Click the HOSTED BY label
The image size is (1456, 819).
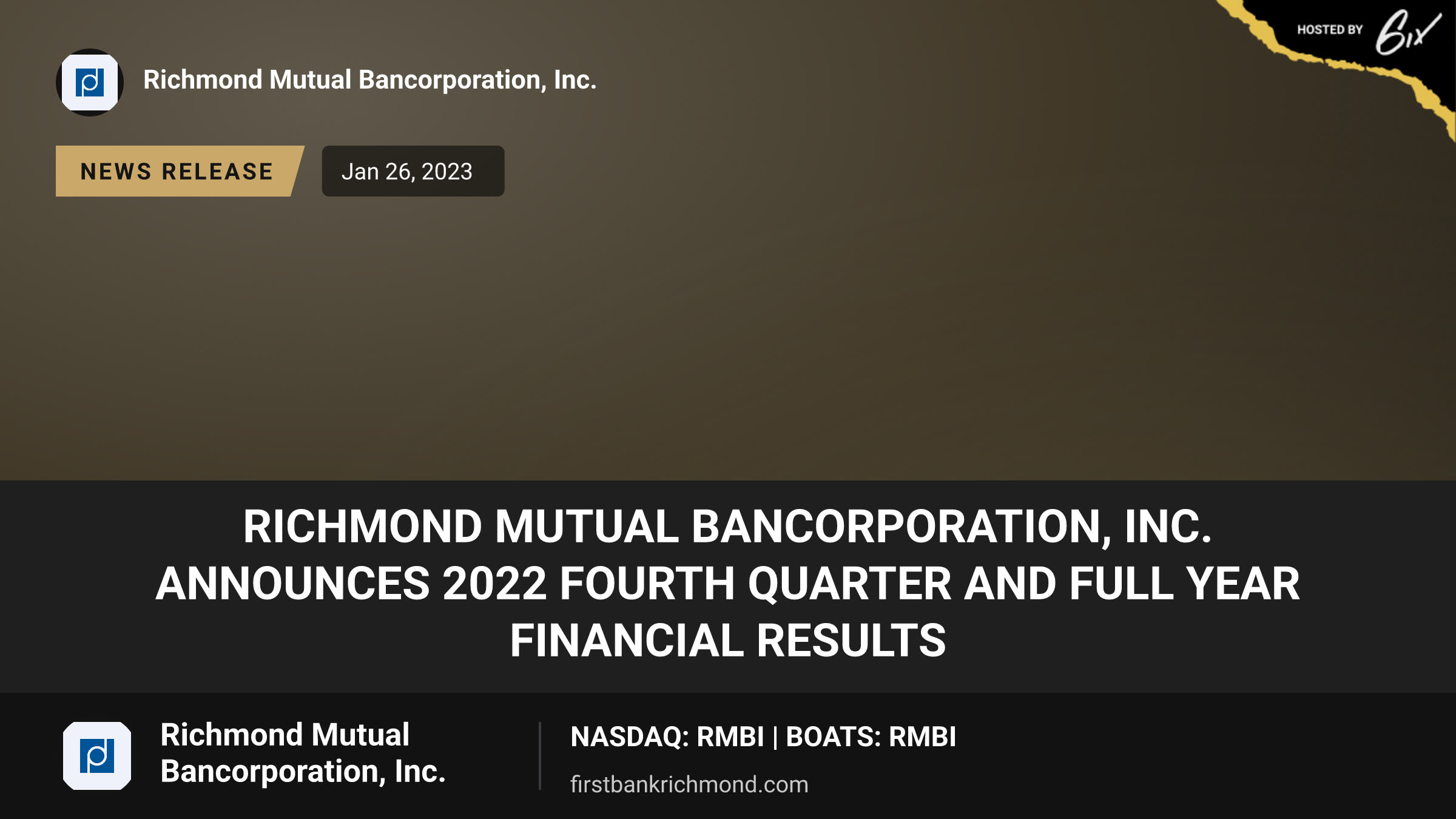click(1330, 30)
